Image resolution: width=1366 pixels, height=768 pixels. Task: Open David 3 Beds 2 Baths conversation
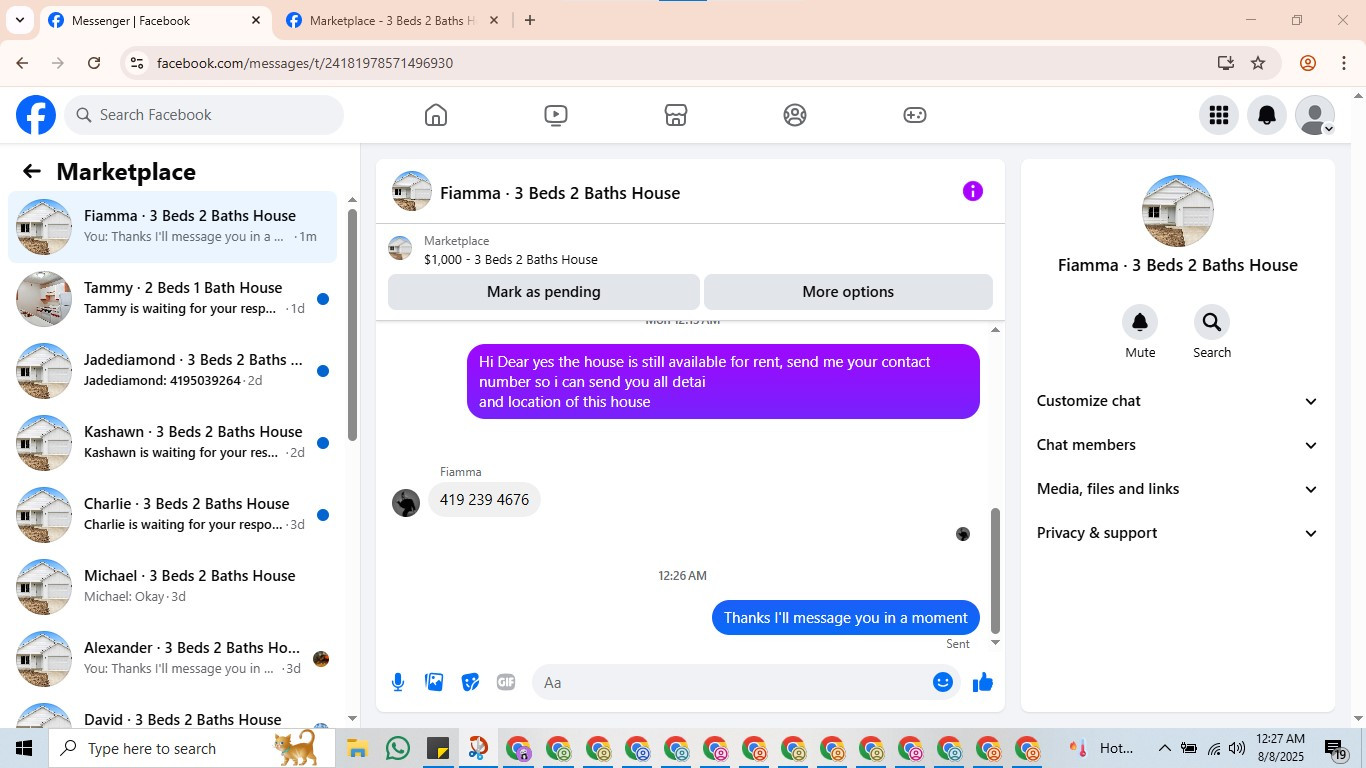173,713
